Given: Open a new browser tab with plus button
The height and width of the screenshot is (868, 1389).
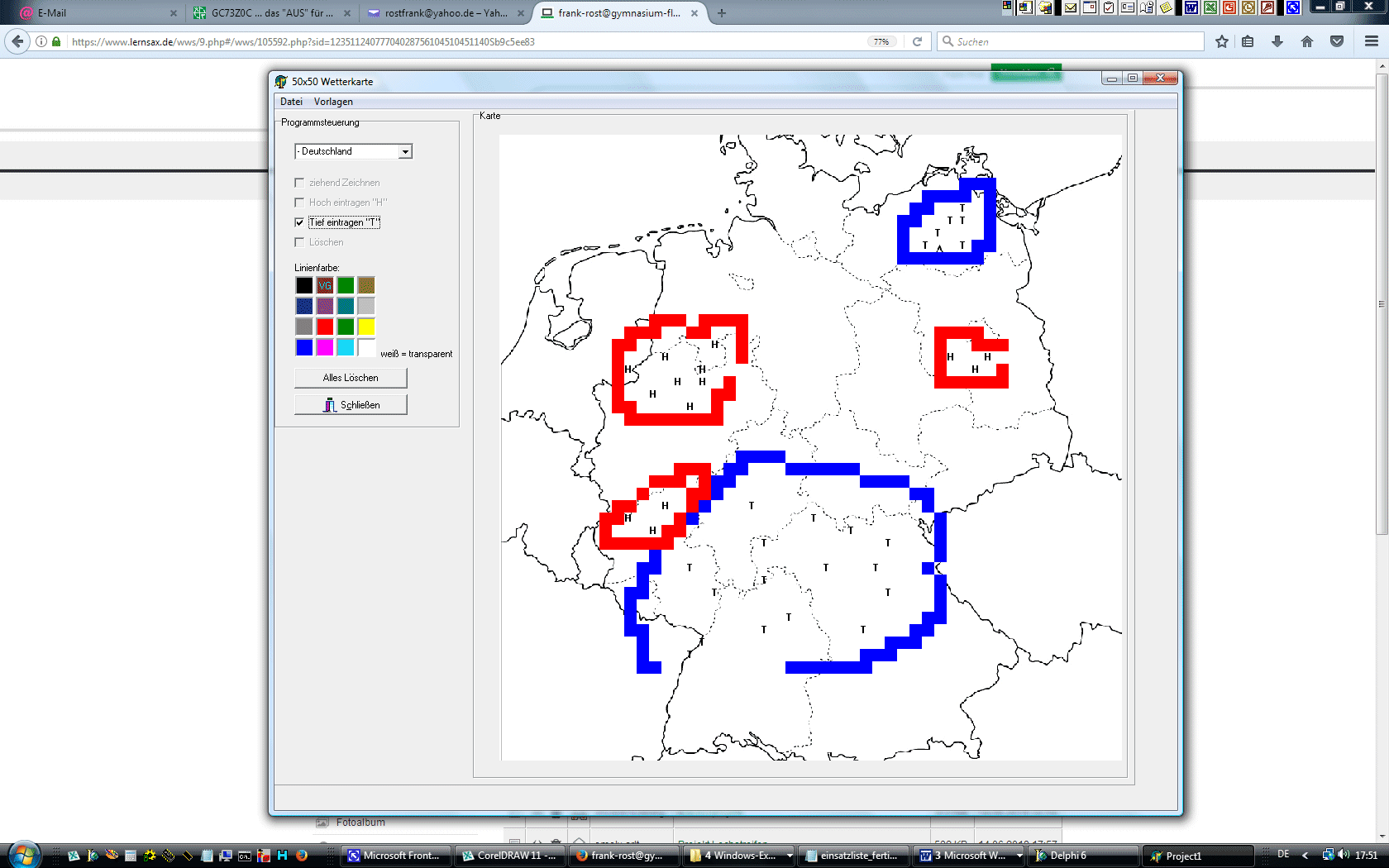Looking at the screenshot, I should (722, 13).
